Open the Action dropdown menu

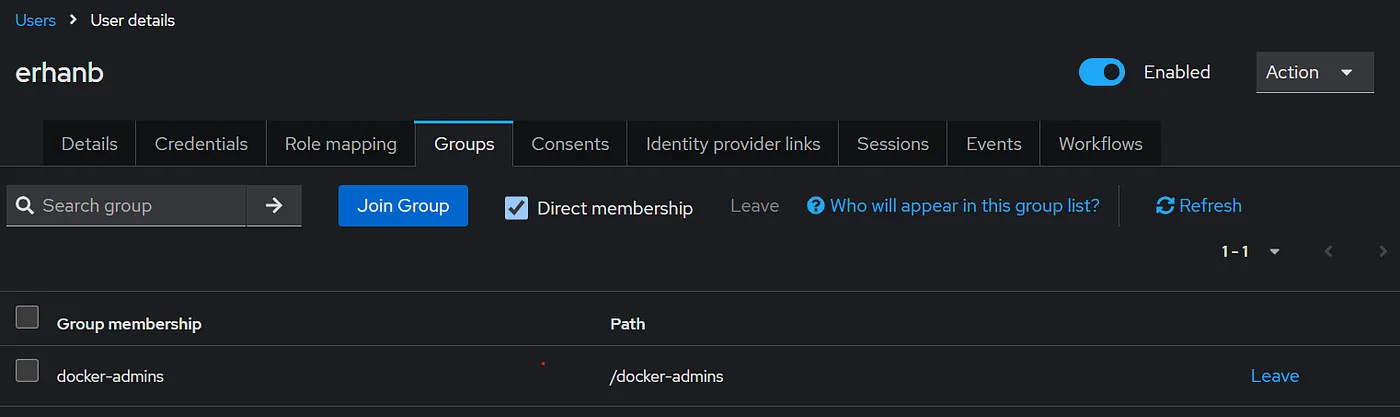tap(1314, 72)
